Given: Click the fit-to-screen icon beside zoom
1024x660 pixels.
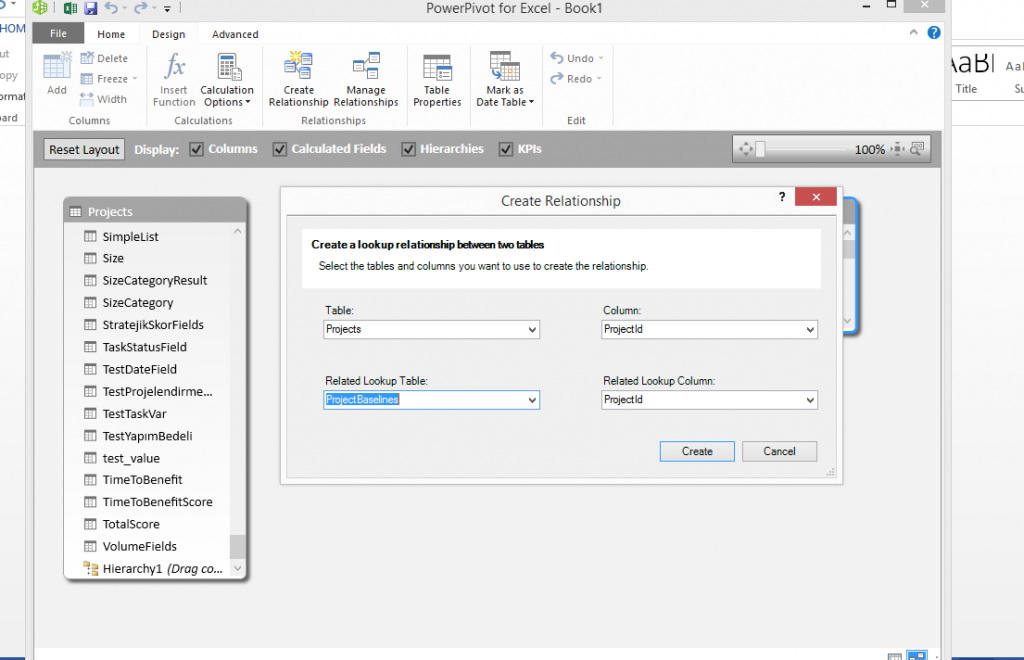Looking at the screenshot, I should tap(898, 149).
